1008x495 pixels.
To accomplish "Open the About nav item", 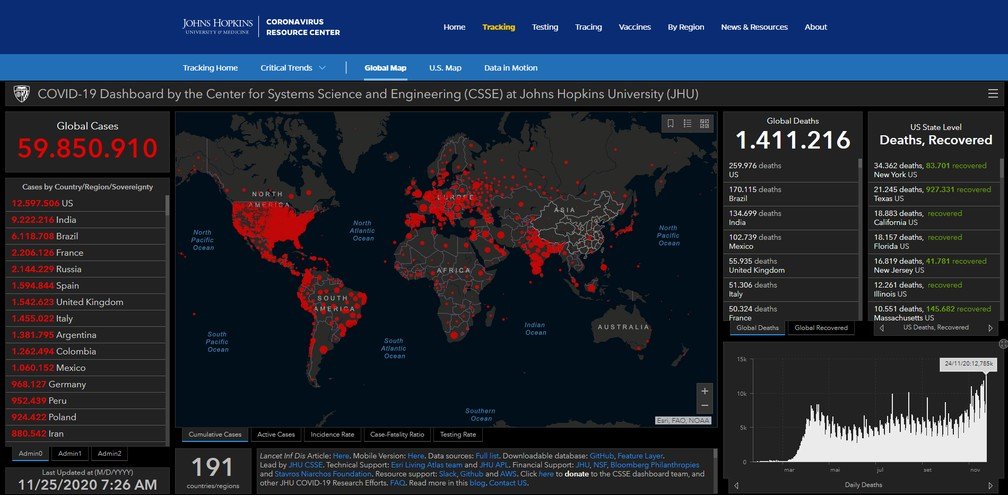I will point(816,27).
